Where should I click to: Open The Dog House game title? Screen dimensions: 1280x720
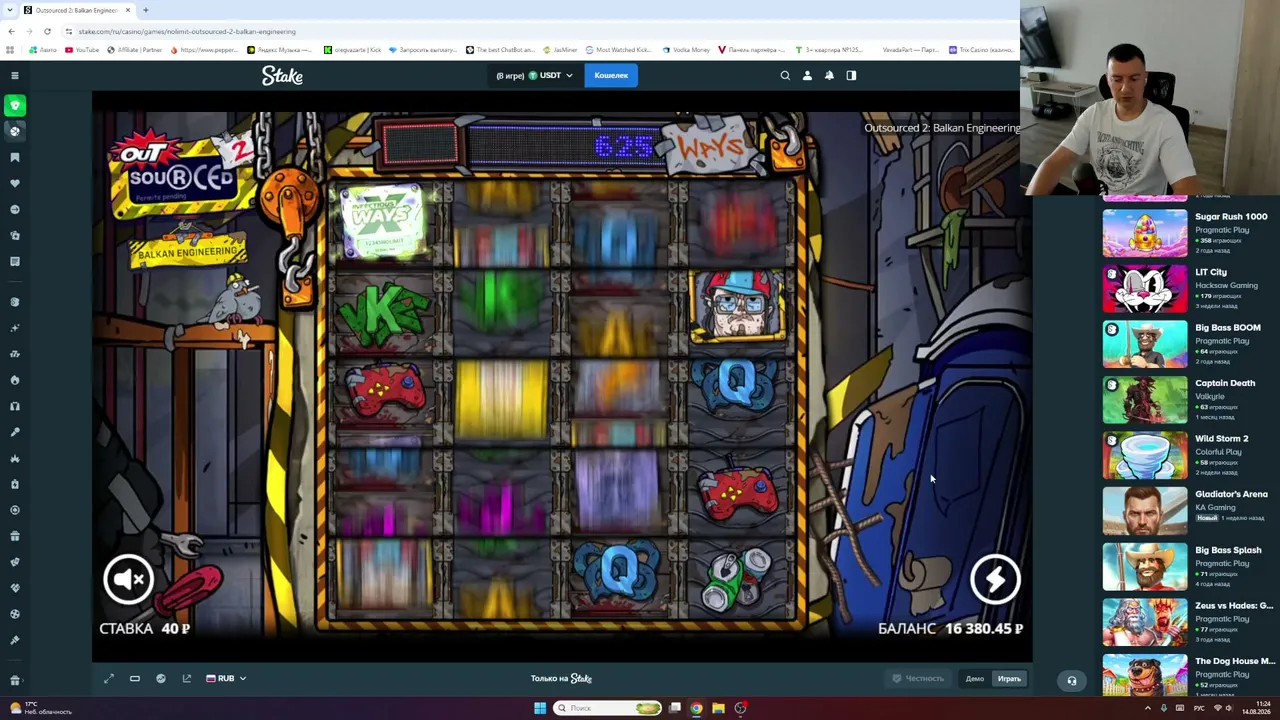1235,661
